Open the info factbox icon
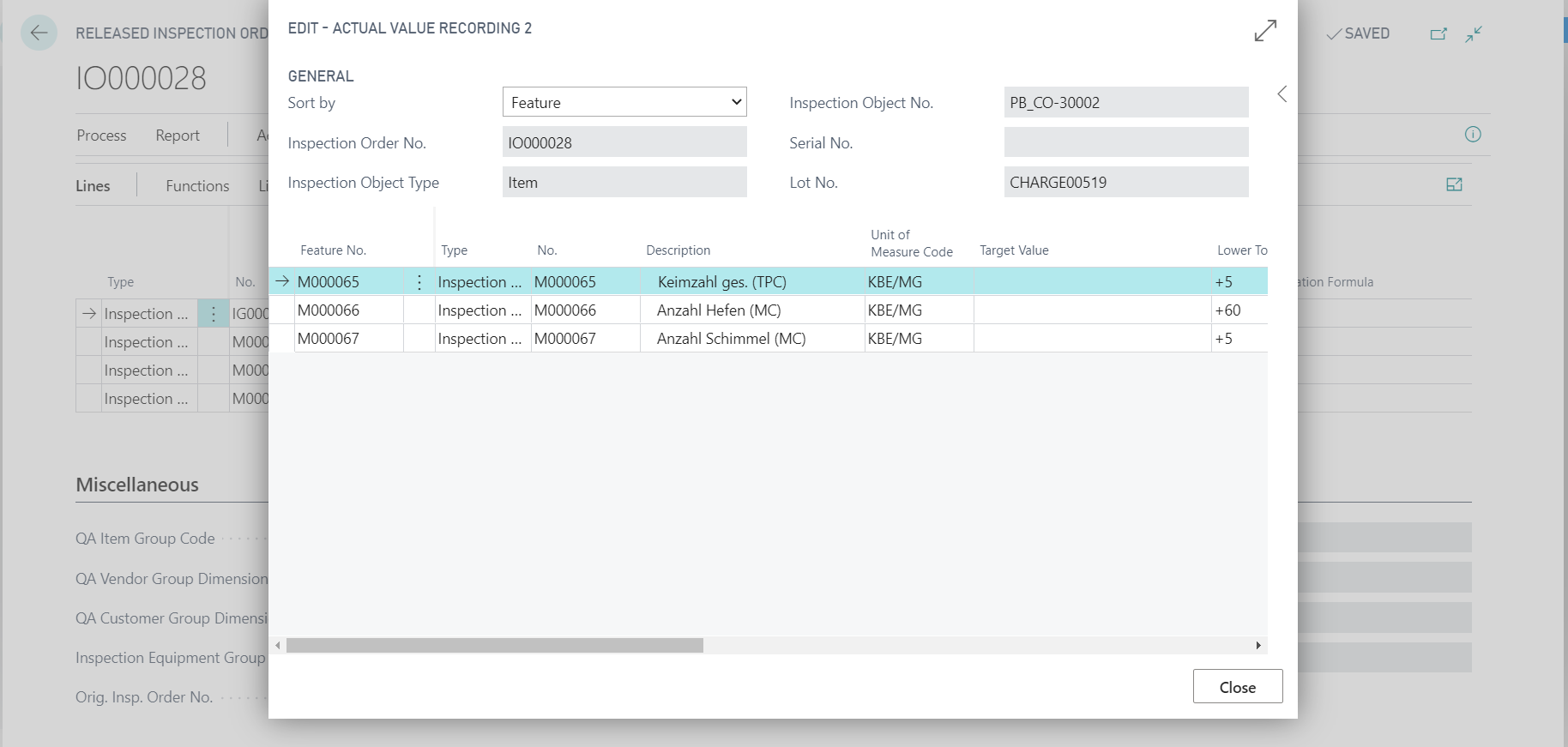The width and height of the screenshot is (1568, 747). tap(1473, 134)
